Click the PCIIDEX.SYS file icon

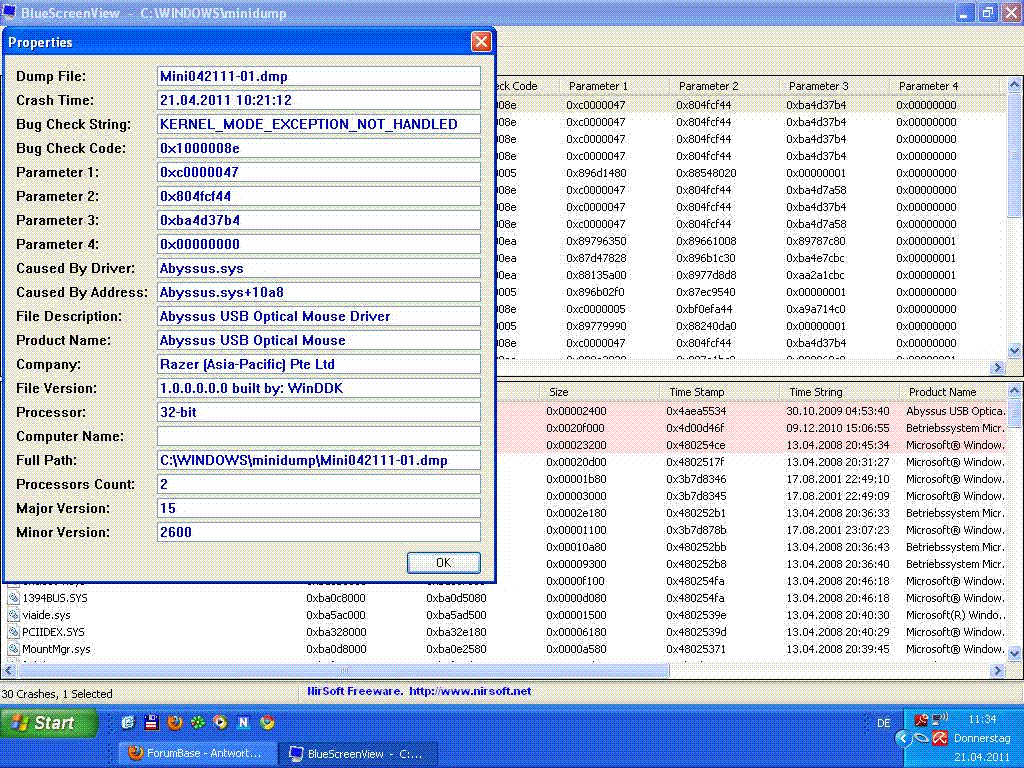(x=13, y=632)
